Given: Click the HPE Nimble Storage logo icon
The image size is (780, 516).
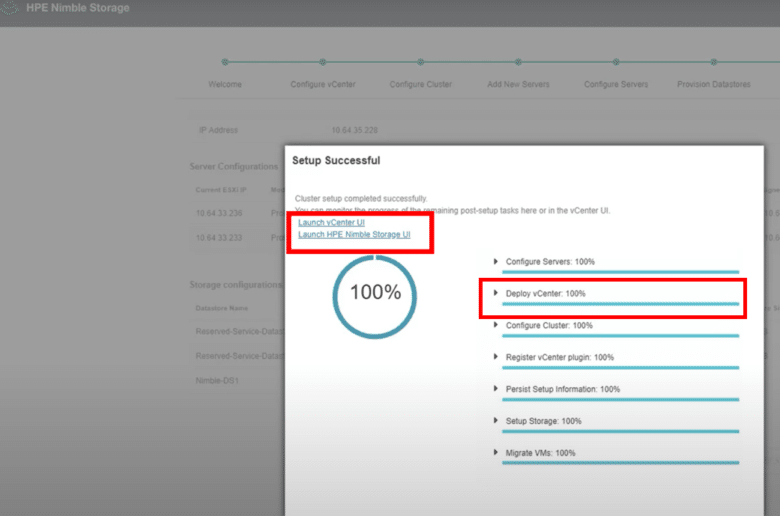Looking at the screenshot, I should point(9,7).
